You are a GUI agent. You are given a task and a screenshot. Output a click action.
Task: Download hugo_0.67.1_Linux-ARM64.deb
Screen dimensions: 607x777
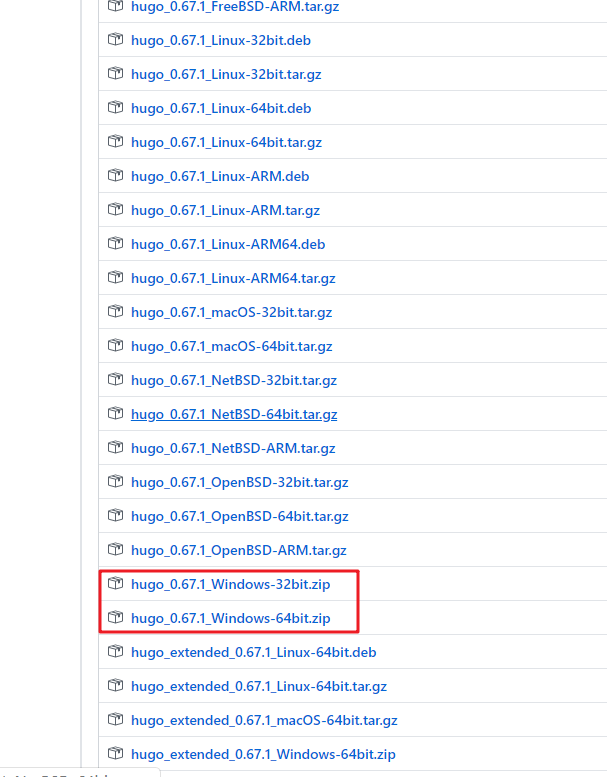tap(228, 244)
